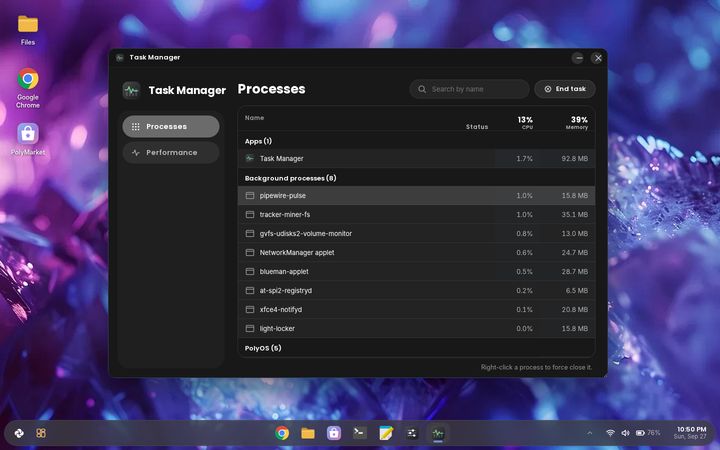Click the Task Manager taskbar icon

pyautogui.click(x=438, y=433)
